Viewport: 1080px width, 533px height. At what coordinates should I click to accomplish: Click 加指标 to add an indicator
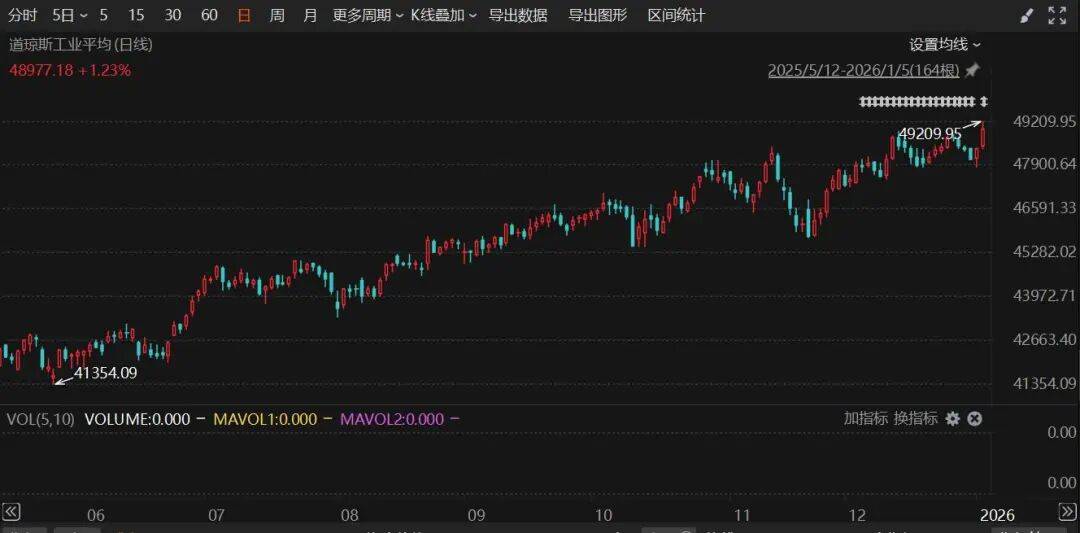click(x=865, y=419)
